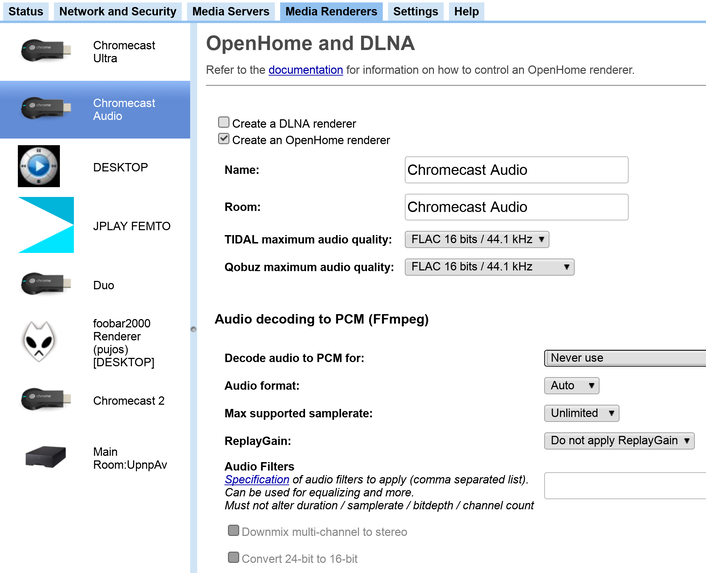Select the Duo Chromecast icon
This screenshot has height=573, width=706.
point(46,284)
